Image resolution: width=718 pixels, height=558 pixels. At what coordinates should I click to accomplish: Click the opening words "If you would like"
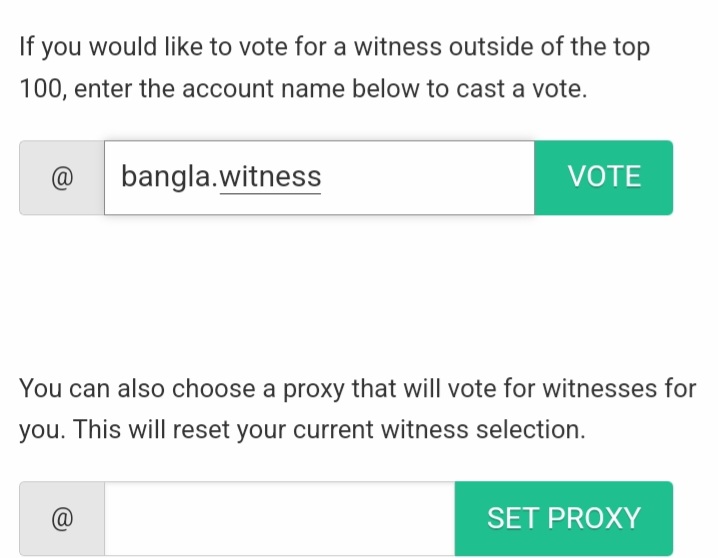pyautogui.click(x=108, y=47)
